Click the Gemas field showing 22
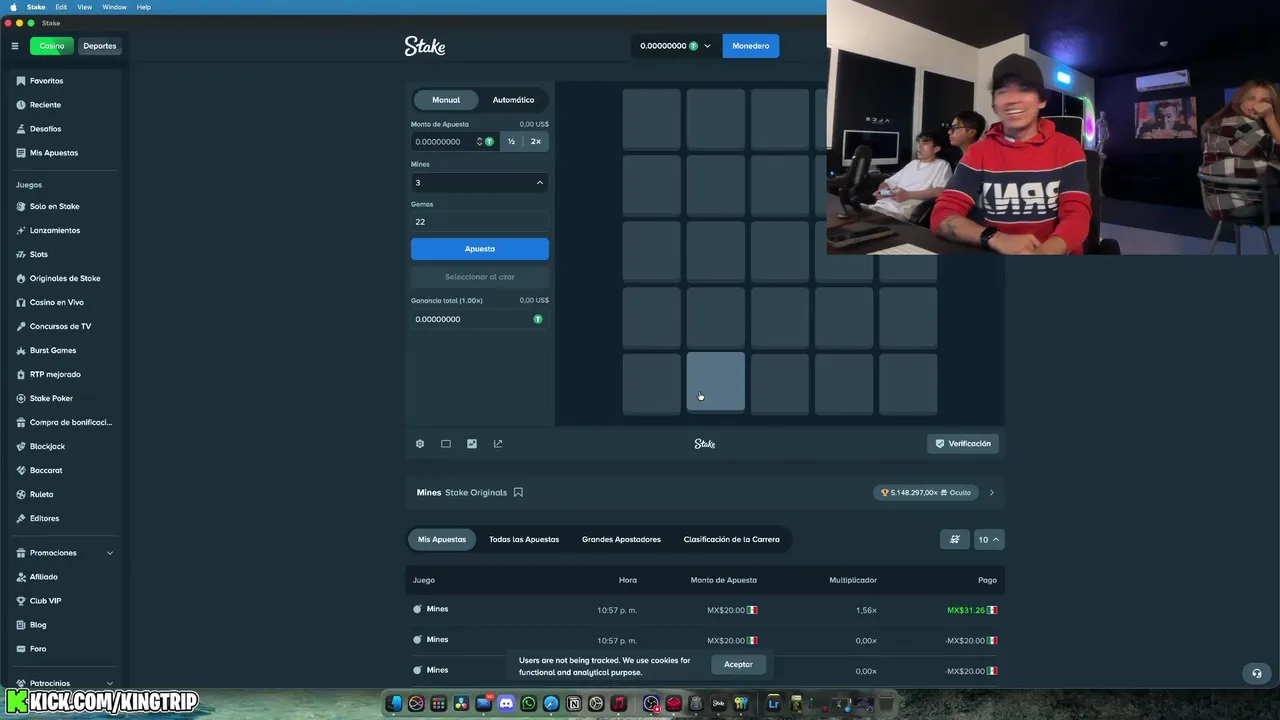The width and height of the screenshot is (1280, 720). [x=479, y=222]
